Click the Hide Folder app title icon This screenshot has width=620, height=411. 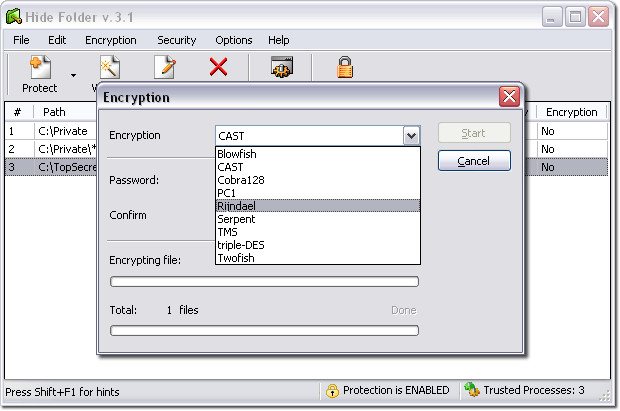[14, 16]
